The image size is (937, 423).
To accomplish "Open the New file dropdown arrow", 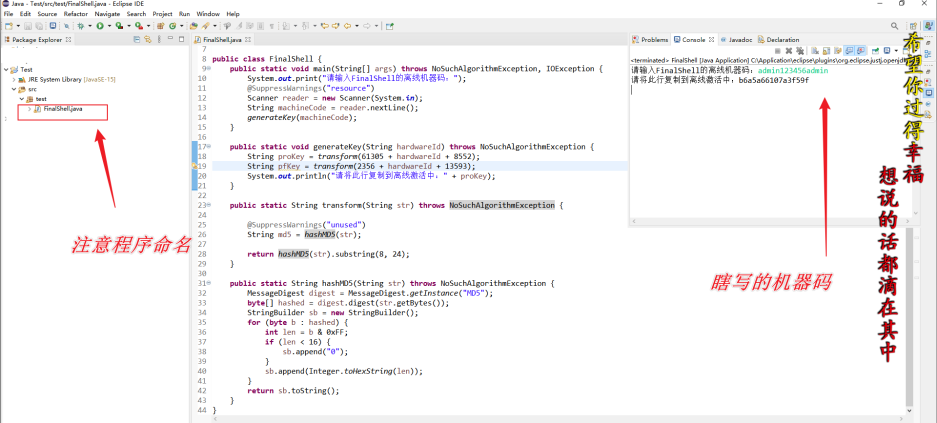I will coord(18,26).
